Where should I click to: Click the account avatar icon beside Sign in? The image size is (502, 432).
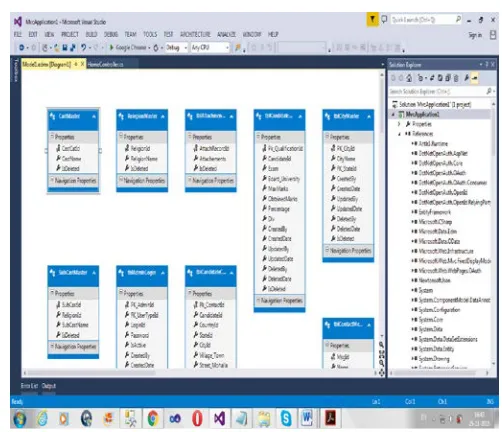tap(493, 35)
